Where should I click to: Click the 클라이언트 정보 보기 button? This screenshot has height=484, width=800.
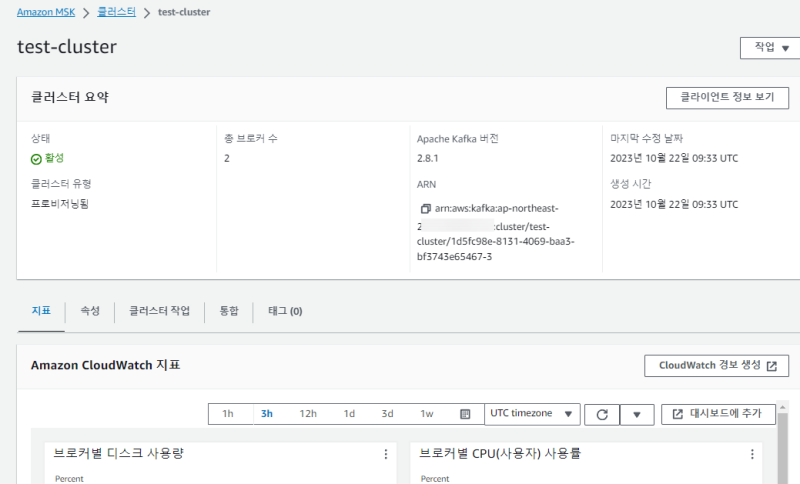coord(727,97)
